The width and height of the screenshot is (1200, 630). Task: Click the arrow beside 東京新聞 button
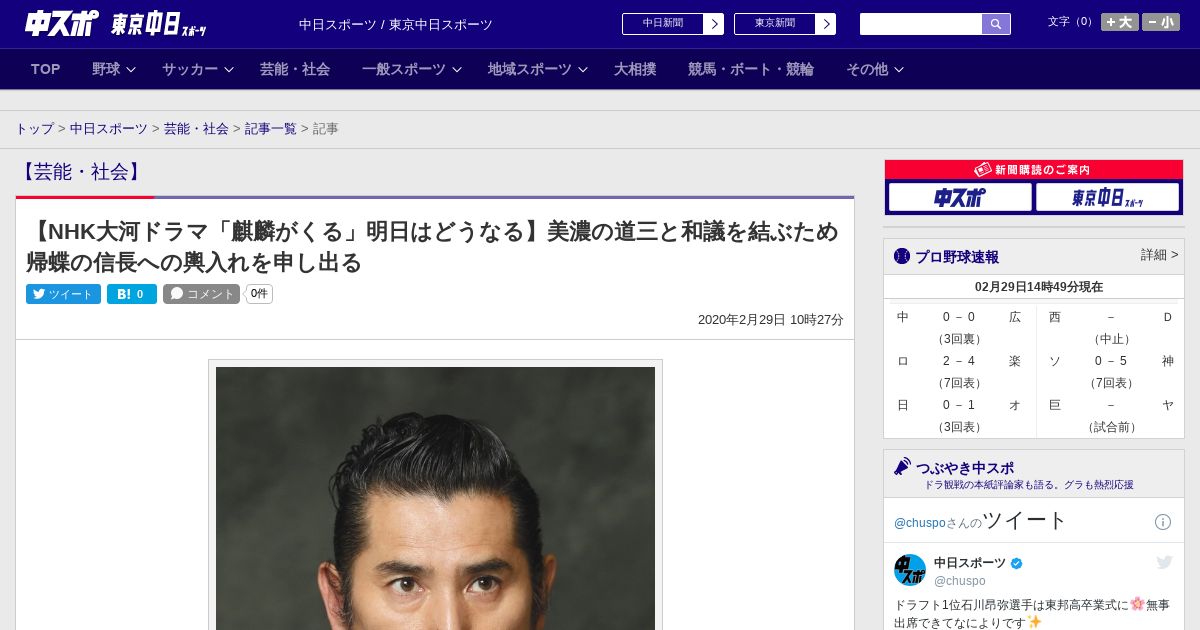[826, 24]
